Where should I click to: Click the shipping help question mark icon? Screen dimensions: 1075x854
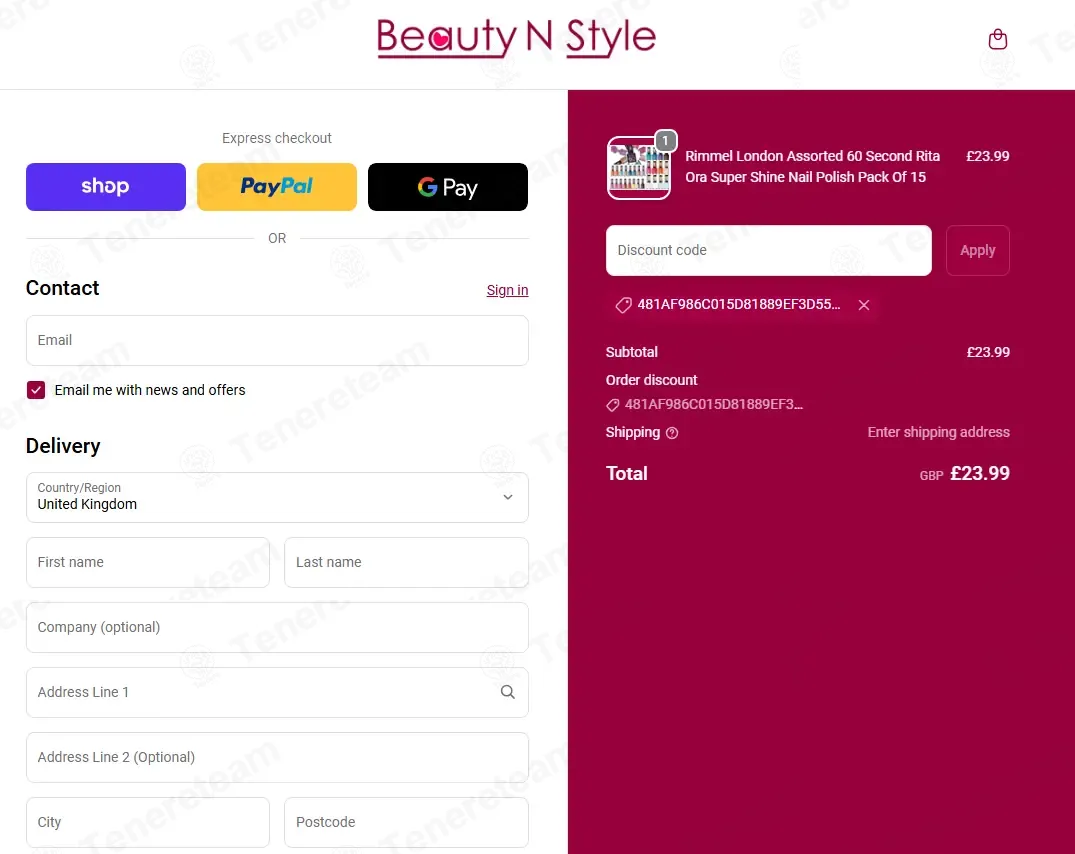[x=672, y=432]
